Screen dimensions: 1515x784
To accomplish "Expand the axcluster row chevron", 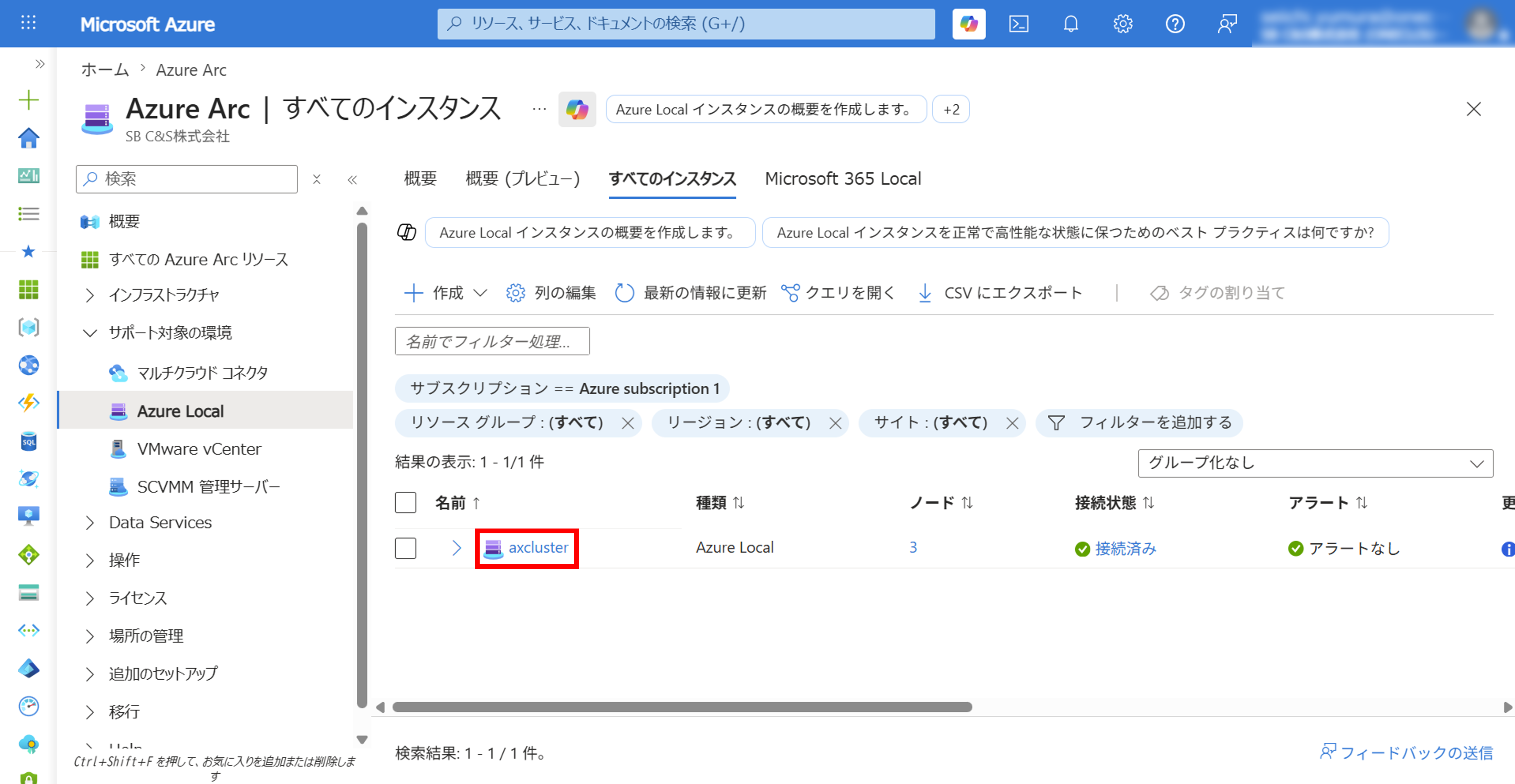I will 456,548.
